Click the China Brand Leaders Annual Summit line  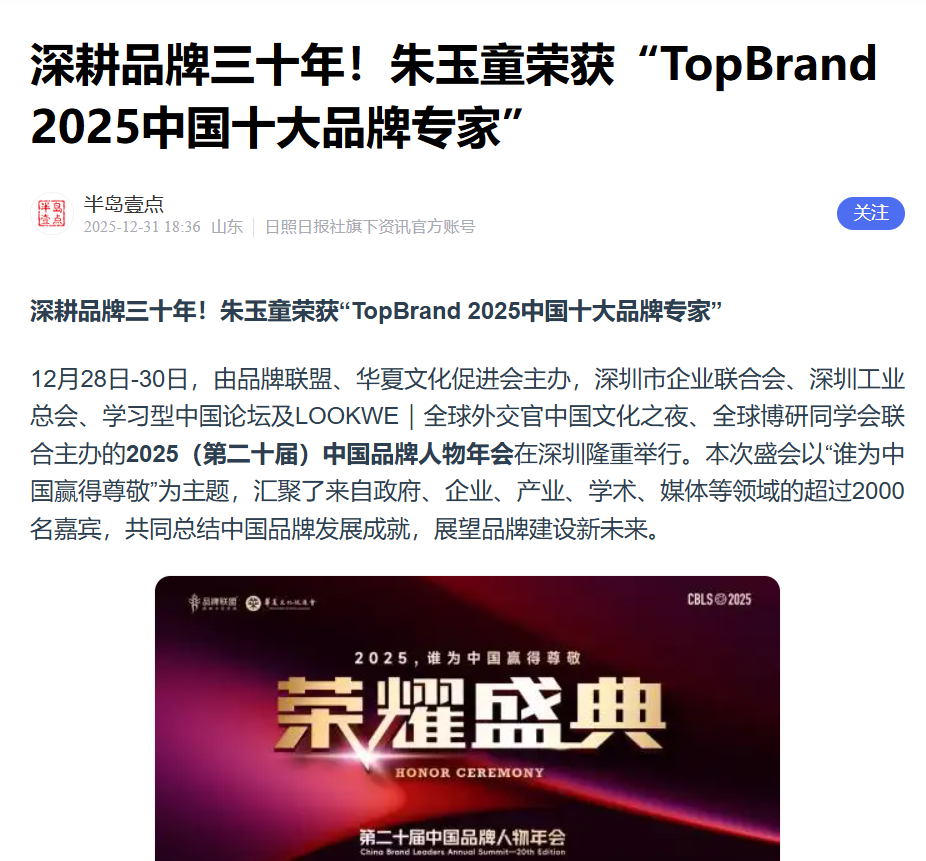pyautogui.click(x=462, y=852)
